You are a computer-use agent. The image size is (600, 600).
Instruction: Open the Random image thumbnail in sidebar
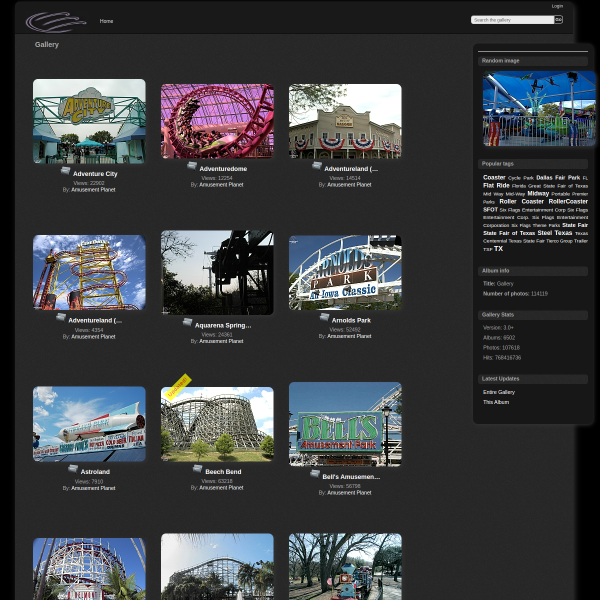539,109
